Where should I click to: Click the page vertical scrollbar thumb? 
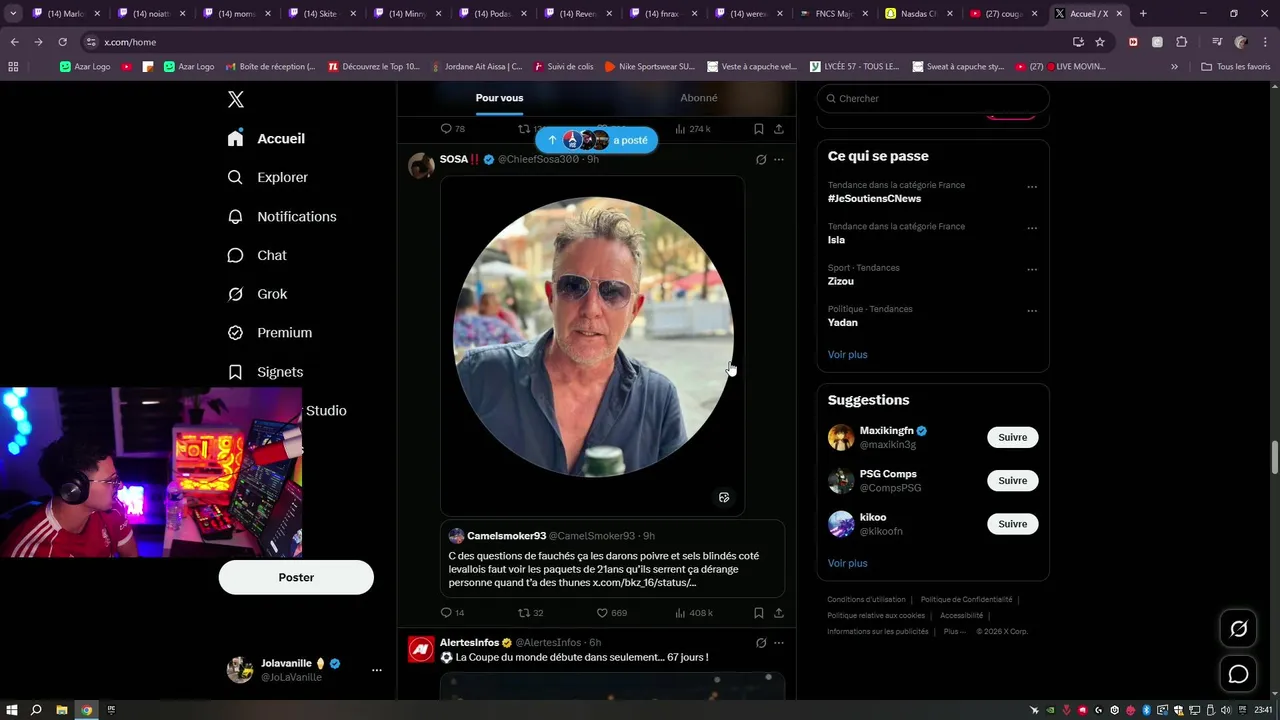tap(1274, 457)
